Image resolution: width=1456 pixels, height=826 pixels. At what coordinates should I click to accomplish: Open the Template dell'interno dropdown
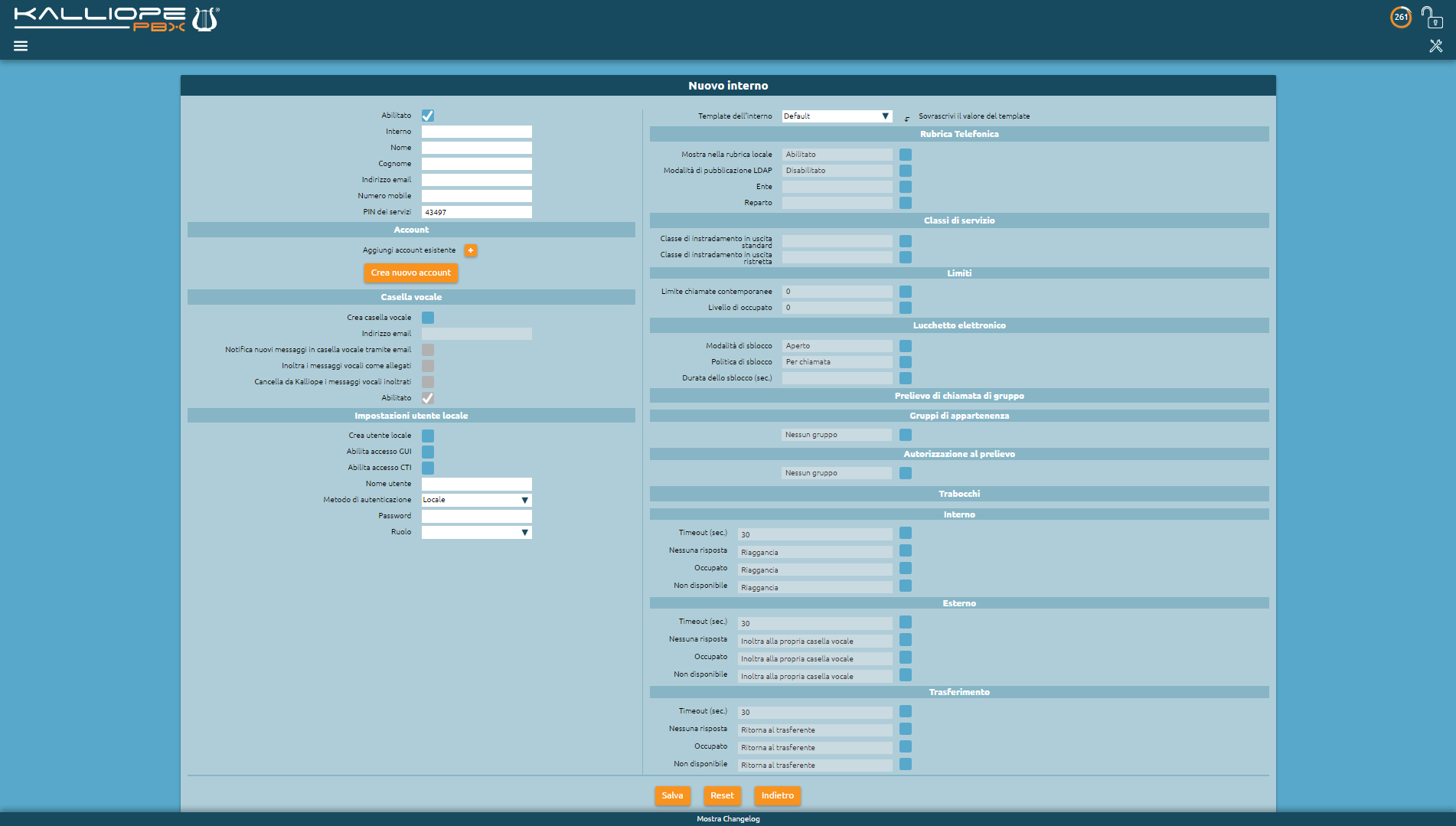837,116
